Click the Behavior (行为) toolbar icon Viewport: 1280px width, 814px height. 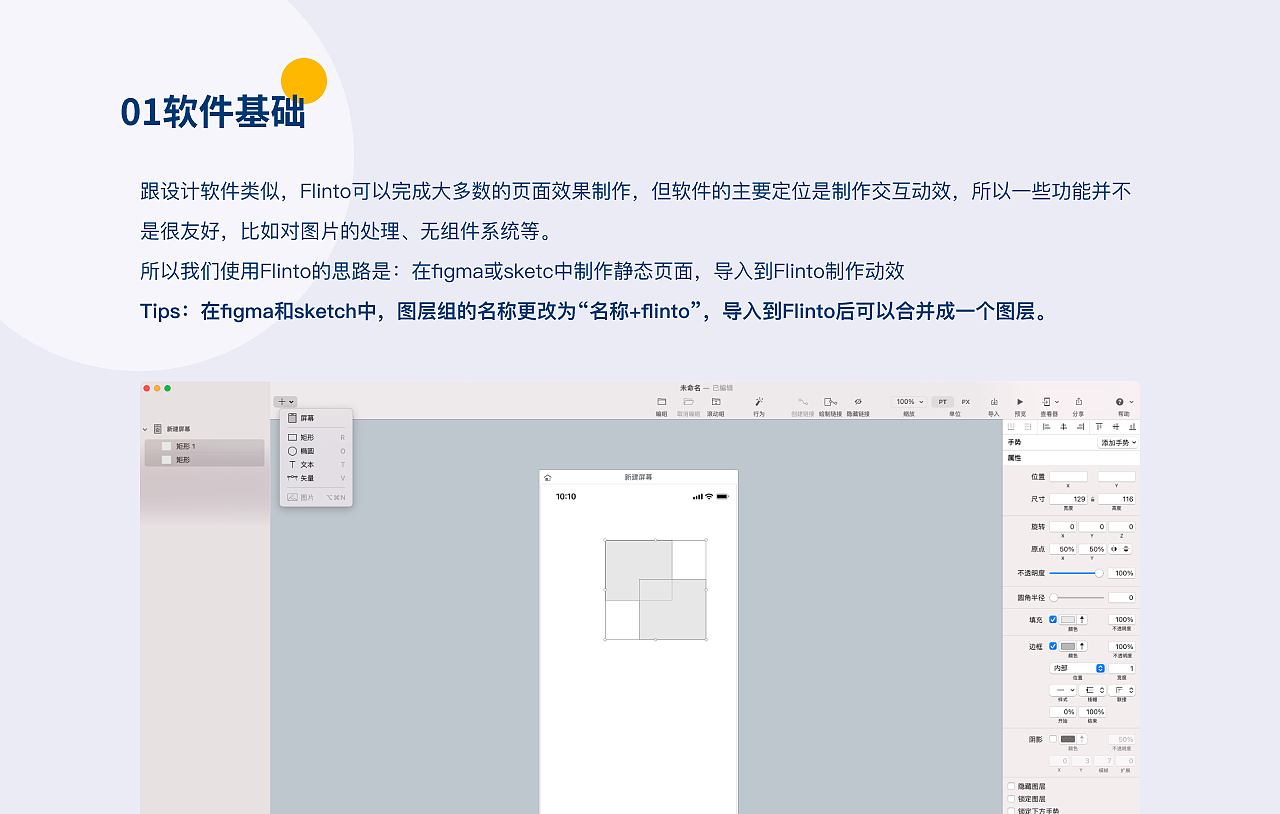tap(759, 400)
